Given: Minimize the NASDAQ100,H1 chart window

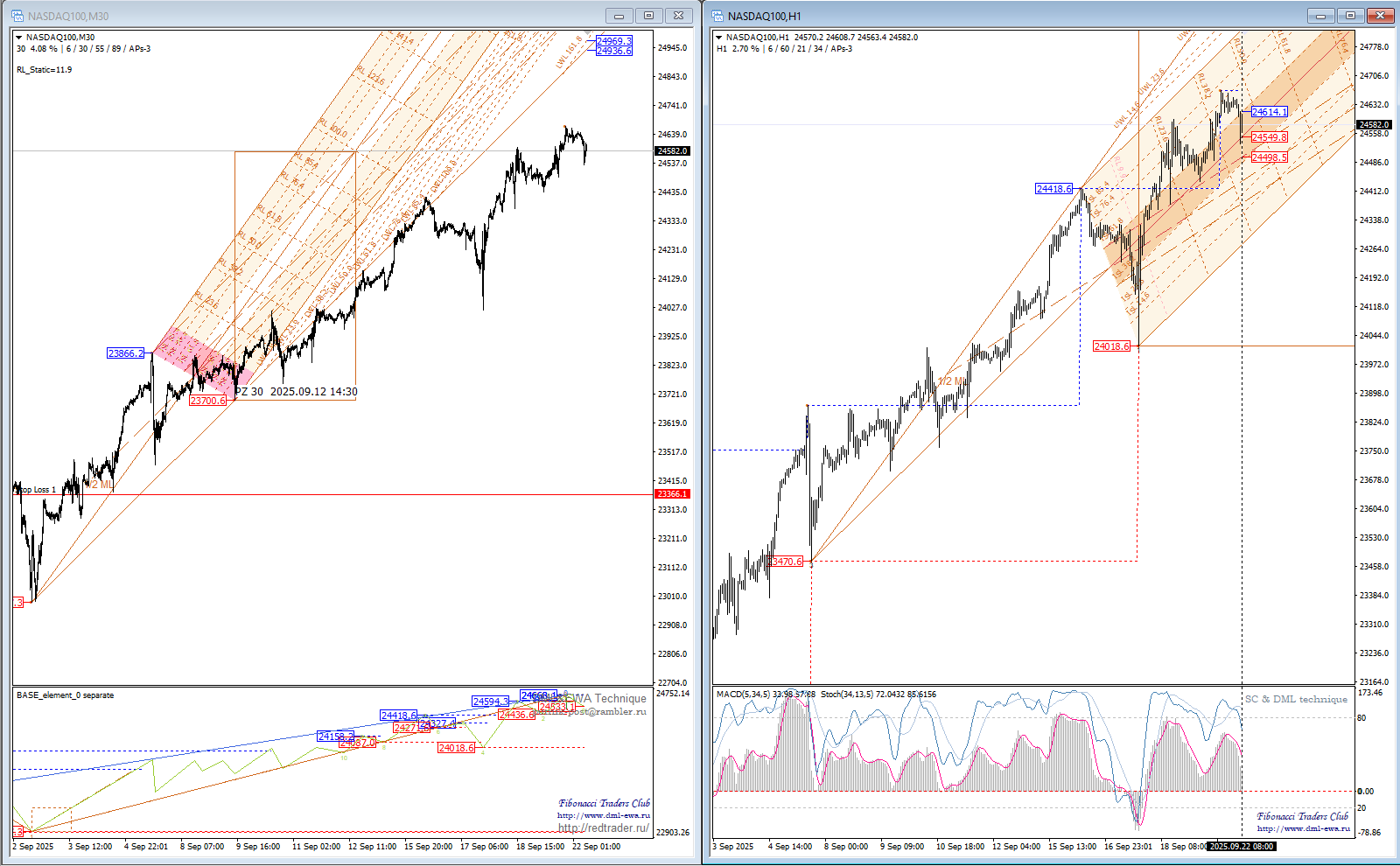Looking at the screenshot, I should point(1320,16).
